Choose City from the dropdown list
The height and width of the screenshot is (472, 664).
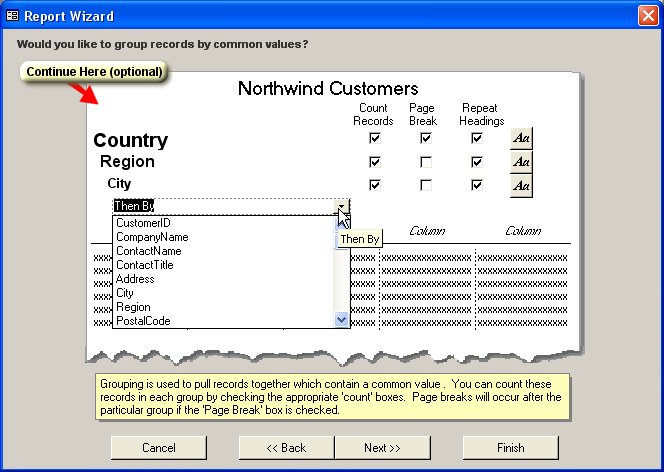tap(224, 293)
